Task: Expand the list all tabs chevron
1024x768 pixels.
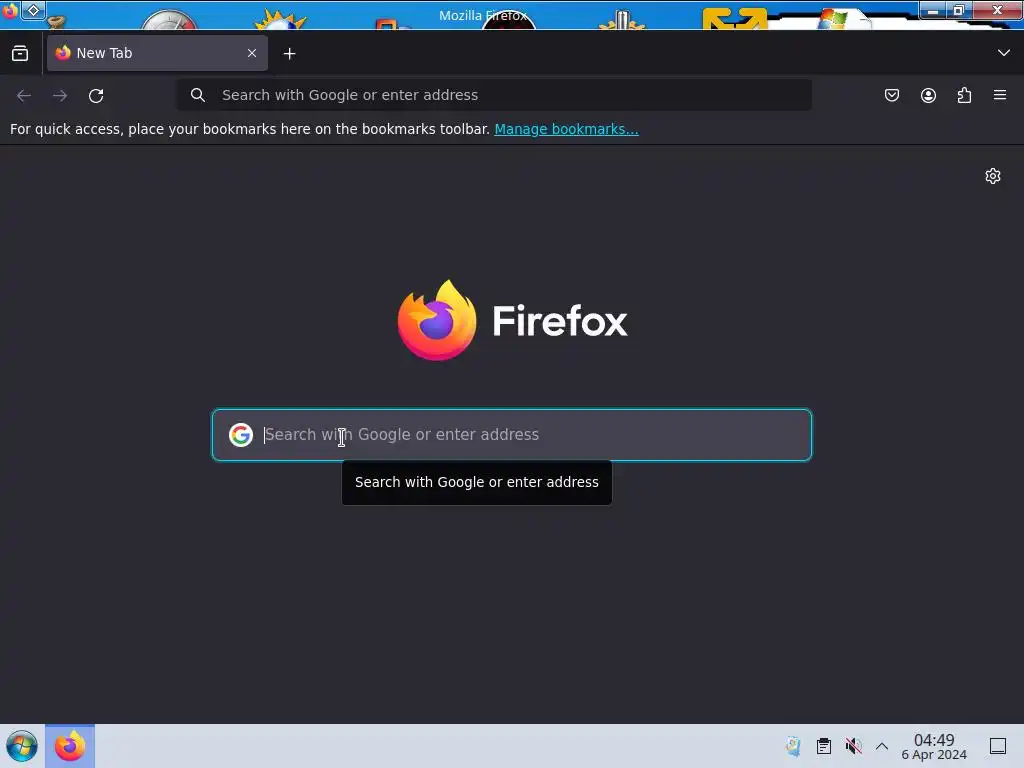Action: click(x=1004, y=53)
